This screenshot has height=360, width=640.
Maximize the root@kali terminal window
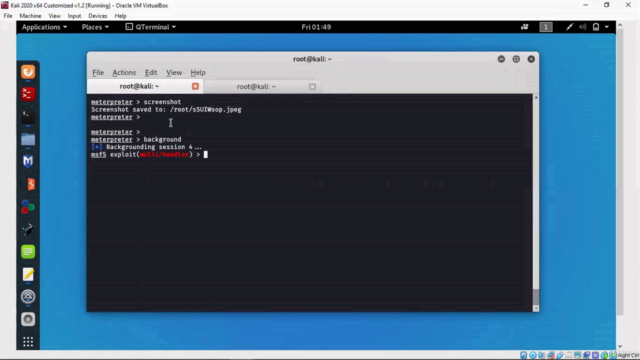(x=516, y=59)
